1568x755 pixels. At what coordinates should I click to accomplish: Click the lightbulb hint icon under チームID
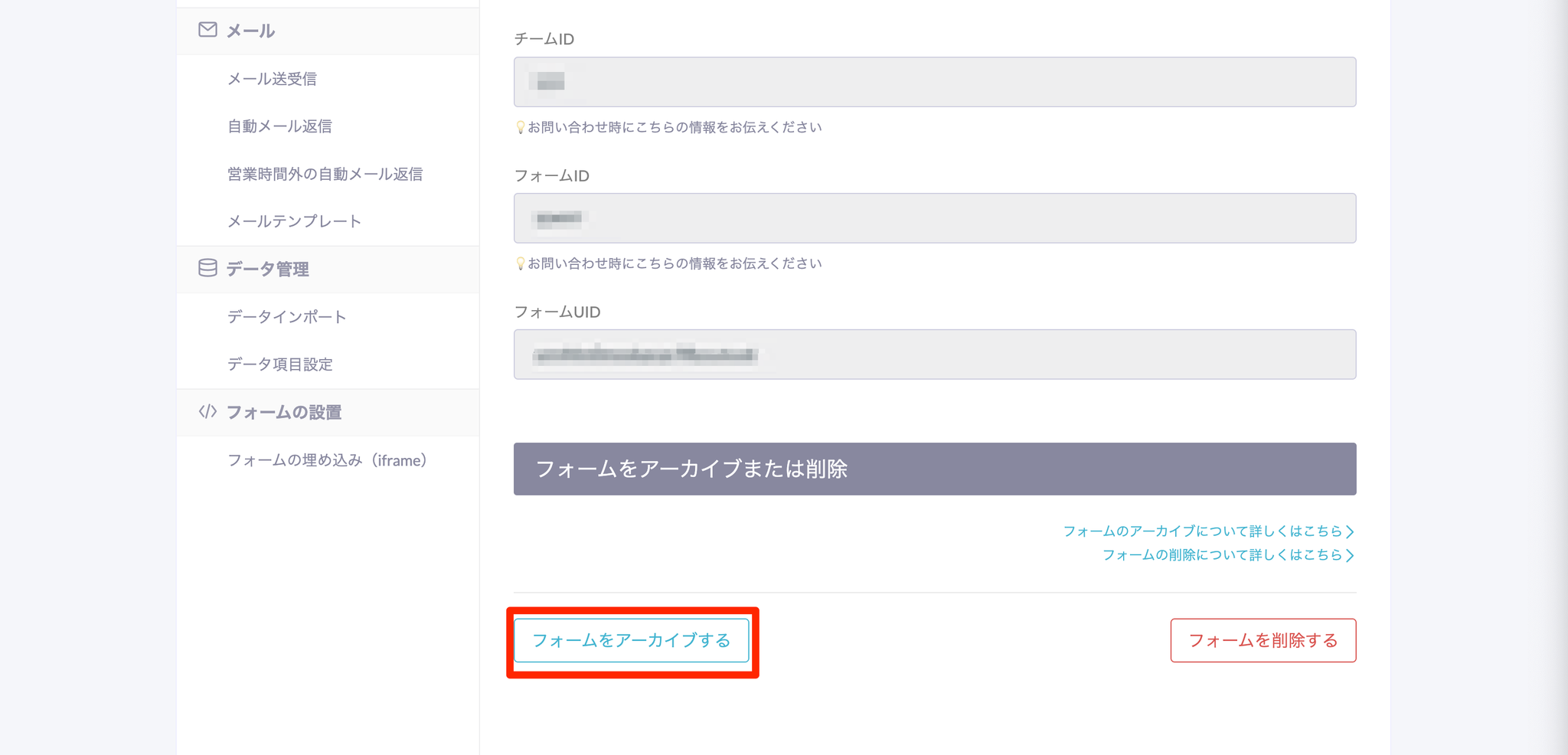520,127
